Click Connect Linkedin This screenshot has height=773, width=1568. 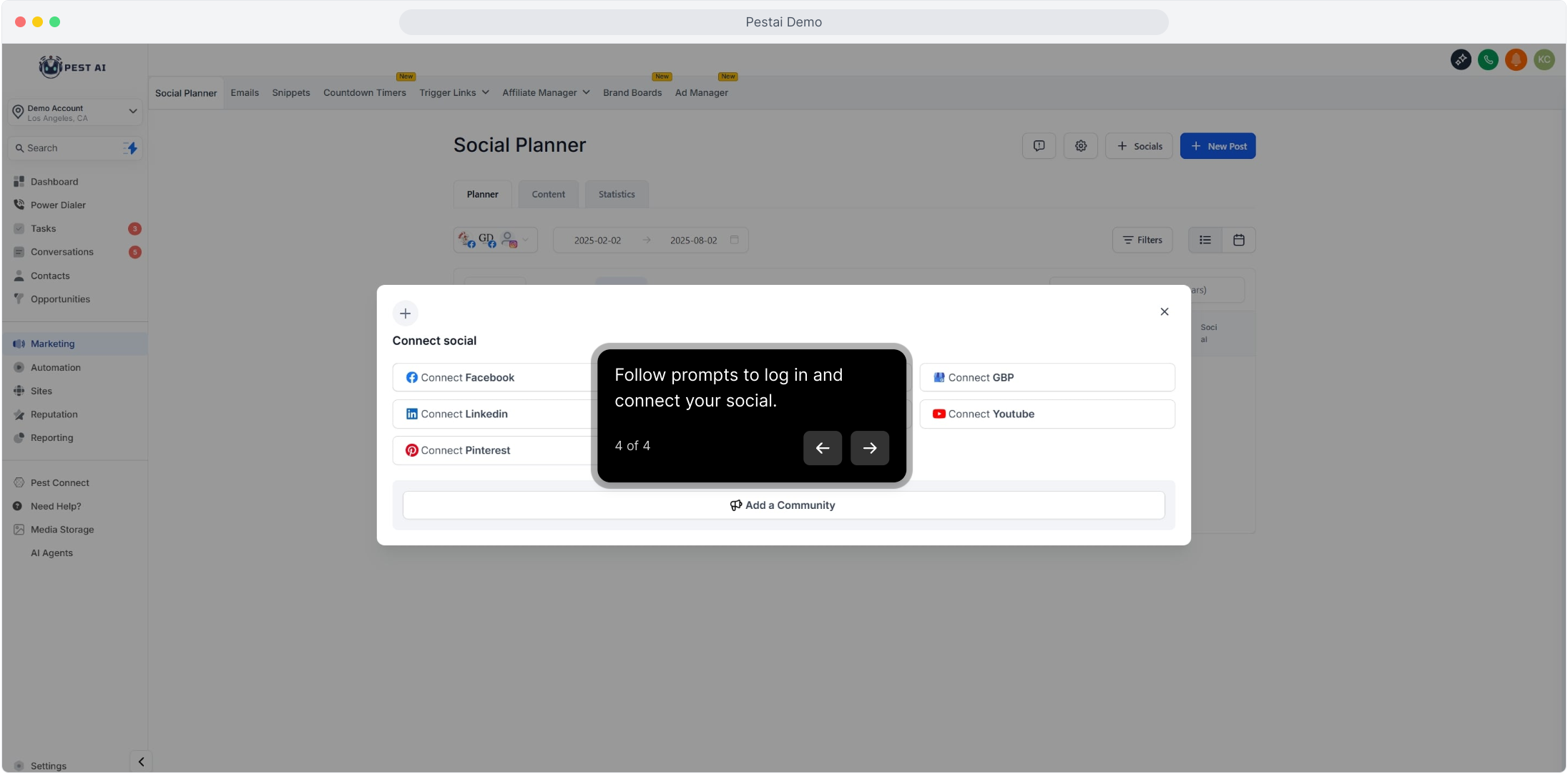coord(493,414)
